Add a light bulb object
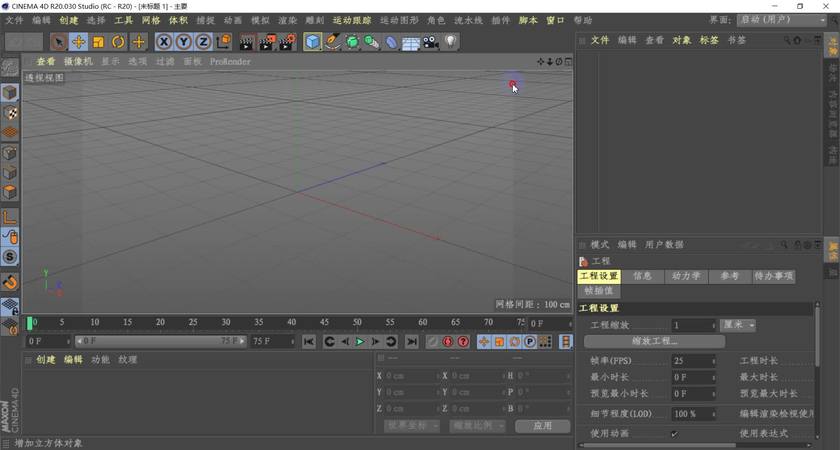The image size is (840, 450). pos(451,42)
